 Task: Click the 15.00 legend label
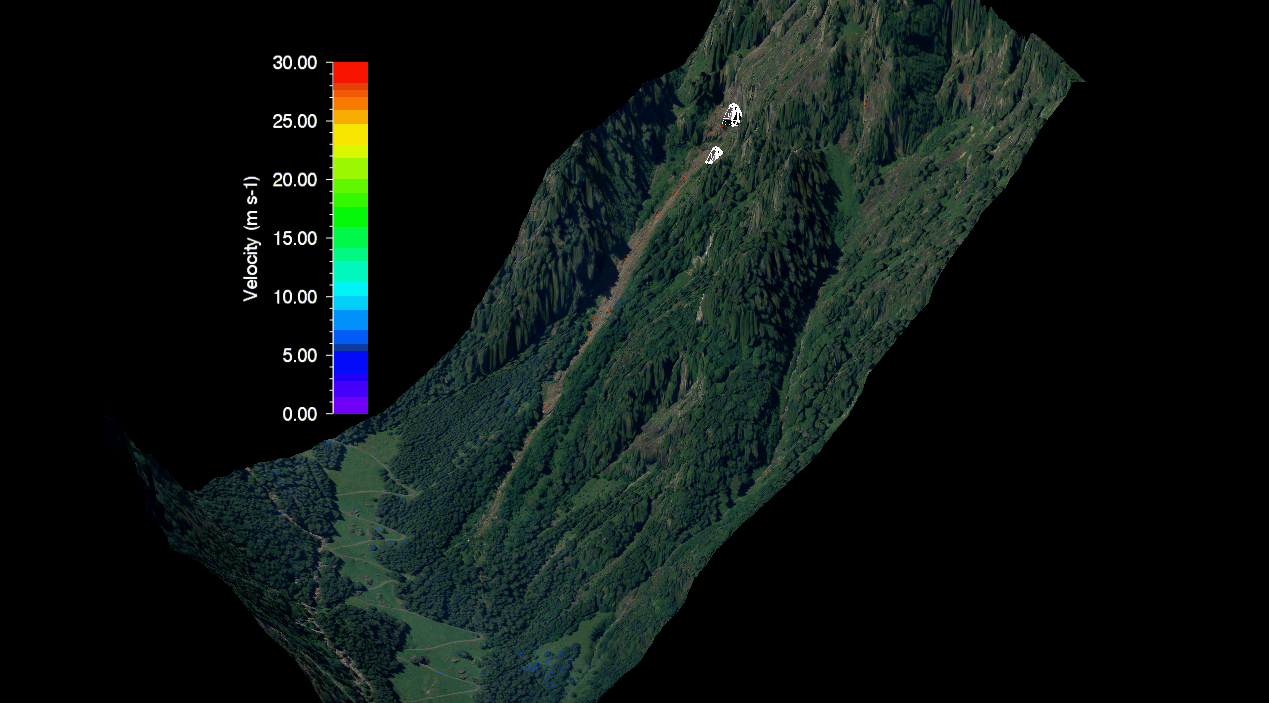pyautogui.click(x=294, y=239)
